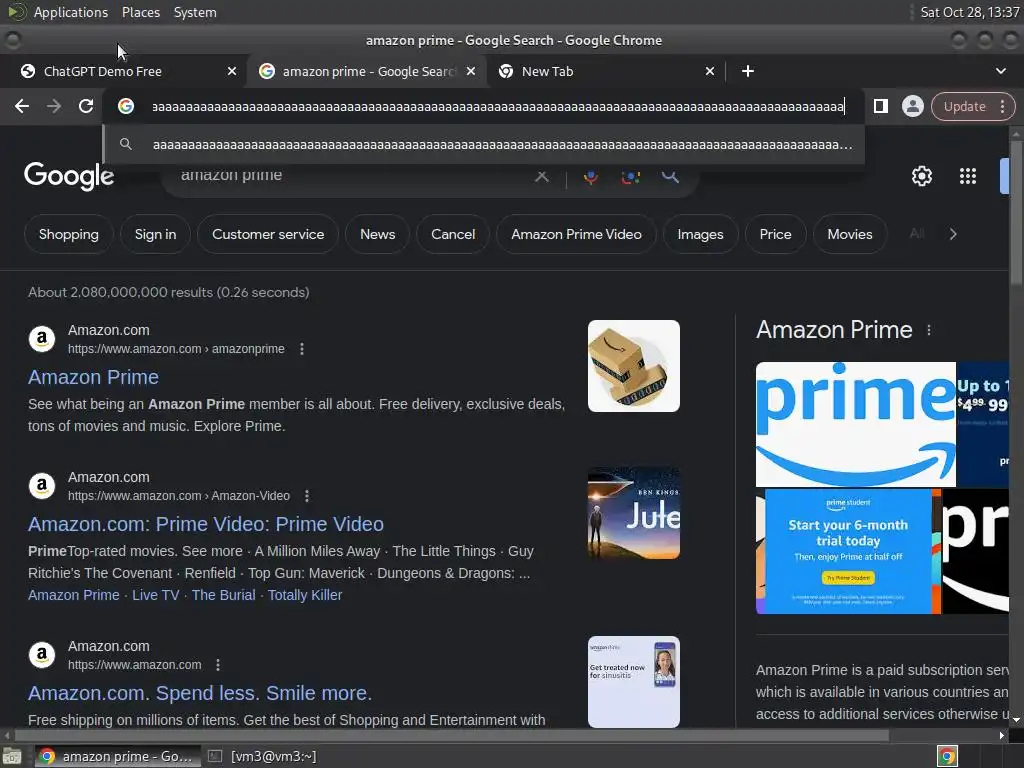This screenshot has height=768, width=1024.
Task: Open the Totally Killer sitelink
Action: 305,595
